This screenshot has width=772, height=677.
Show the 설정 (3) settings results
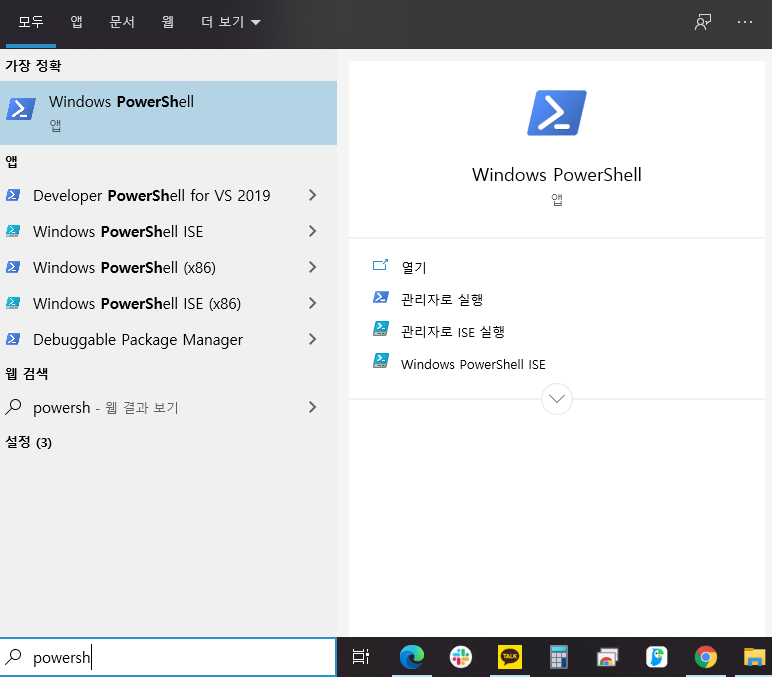(29, 442)
